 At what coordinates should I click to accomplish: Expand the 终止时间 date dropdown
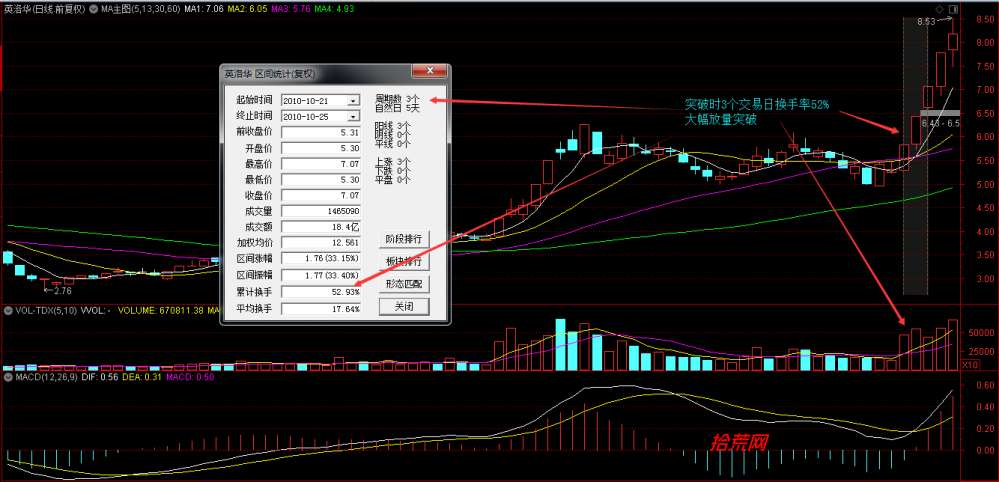coord(352,117)
